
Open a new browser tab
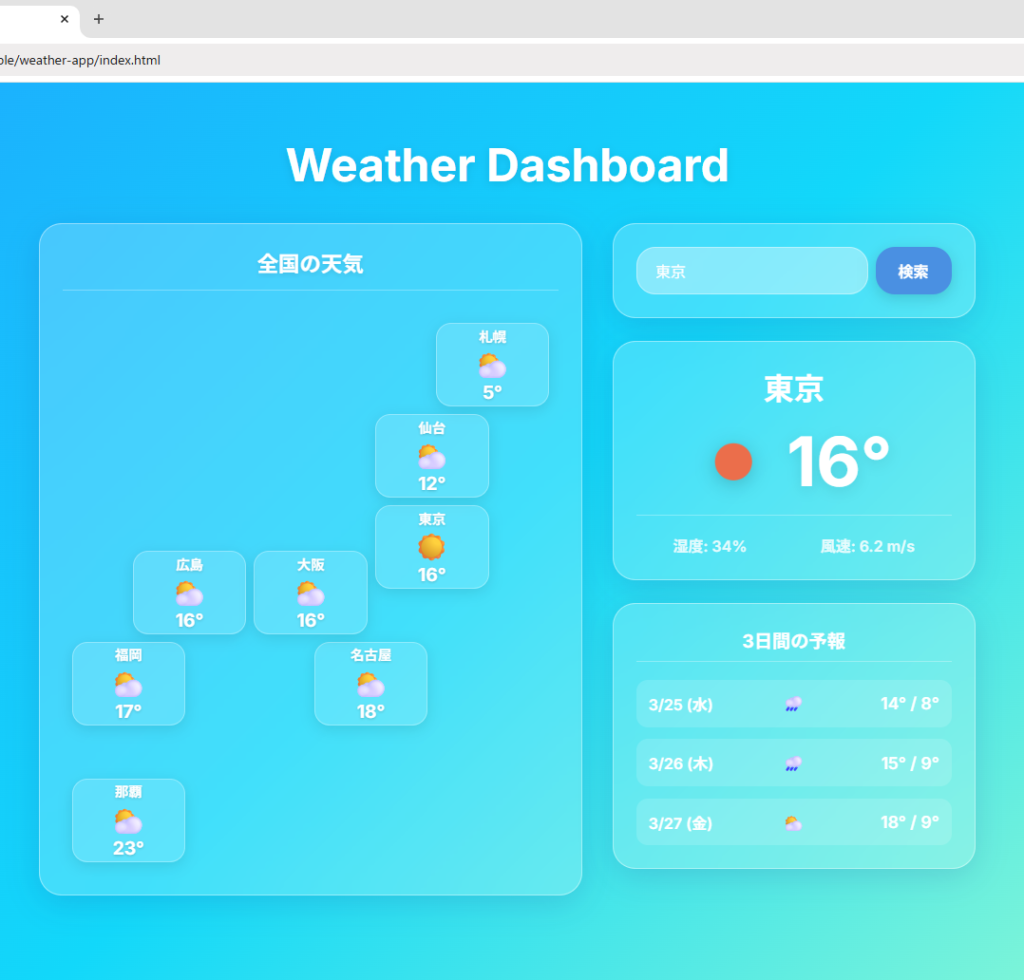point(98,19)
